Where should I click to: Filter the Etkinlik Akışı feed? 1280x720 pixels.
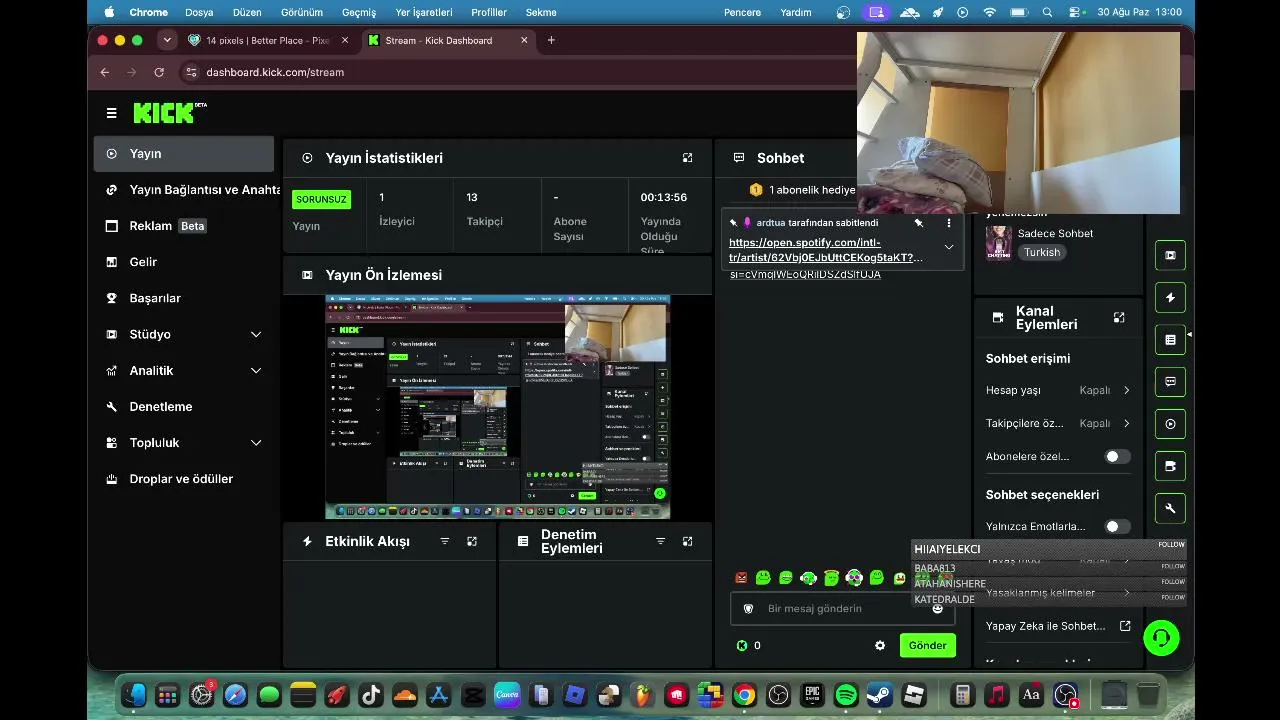point(445,541)
